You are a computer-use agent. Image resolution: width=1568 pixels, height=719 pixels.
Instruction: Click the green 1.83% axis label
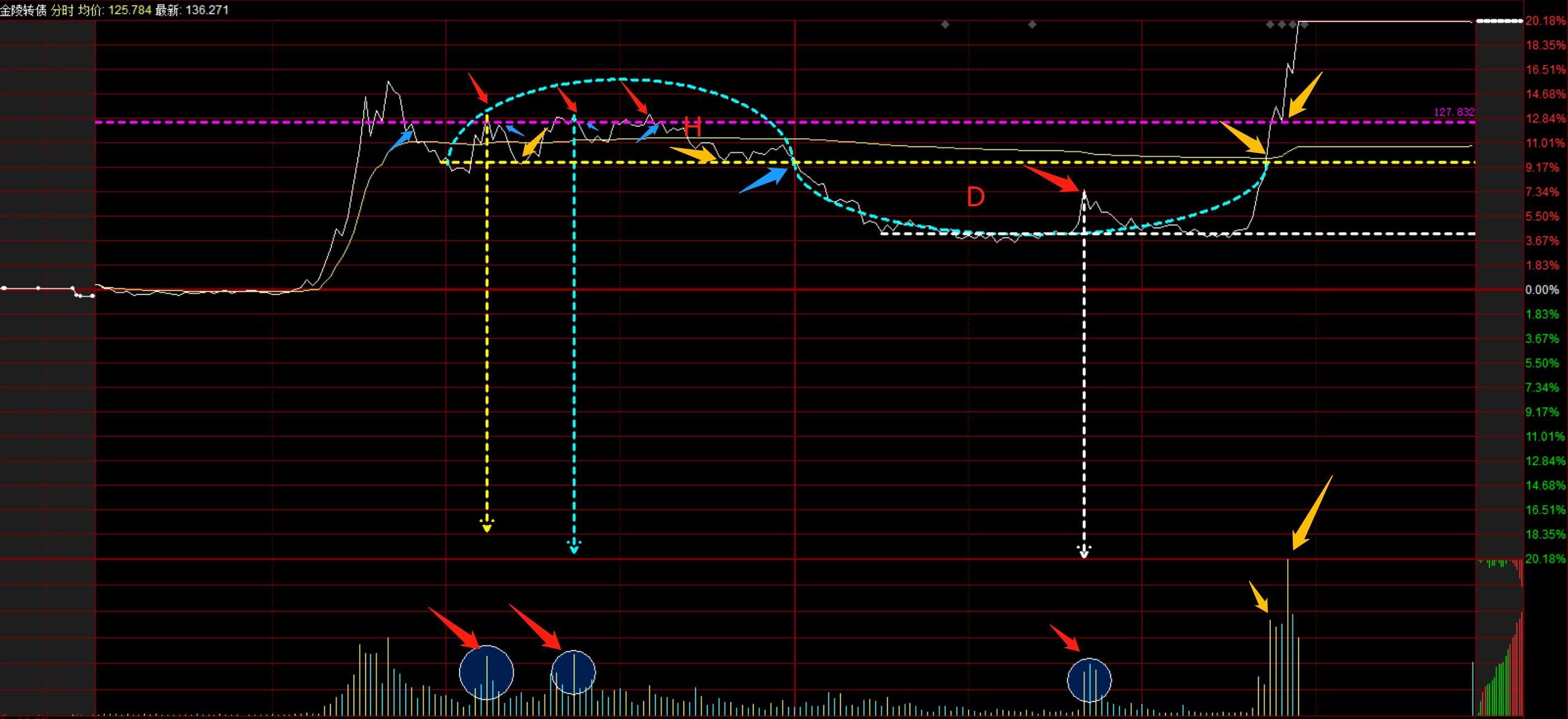(x=1542, y=314)
